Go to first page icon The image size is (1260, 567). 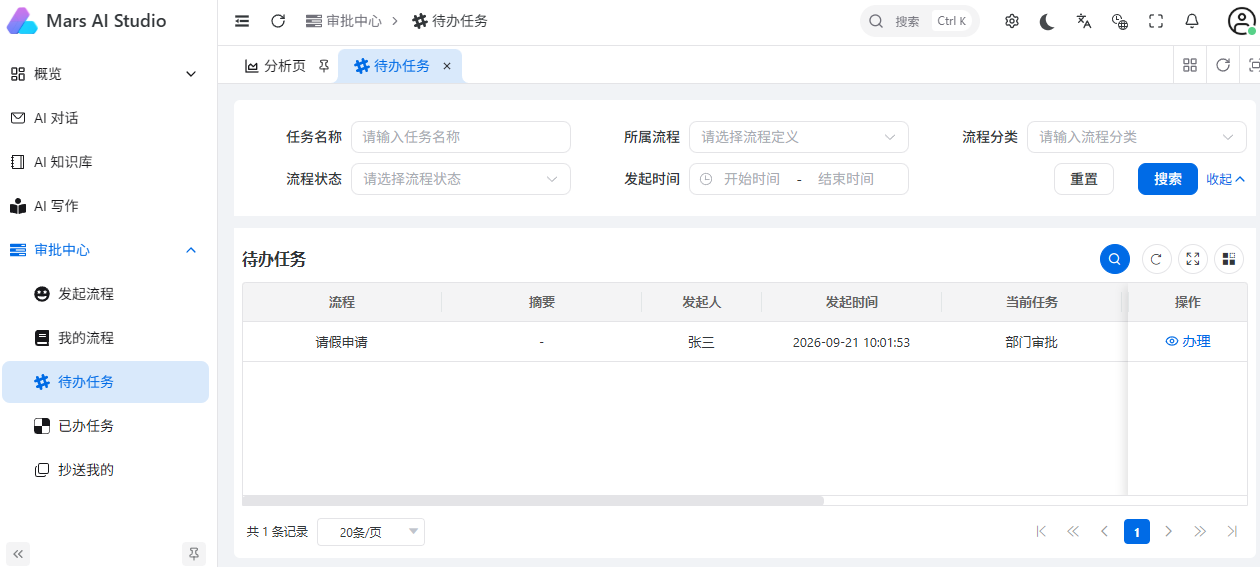click(1041, 532)
